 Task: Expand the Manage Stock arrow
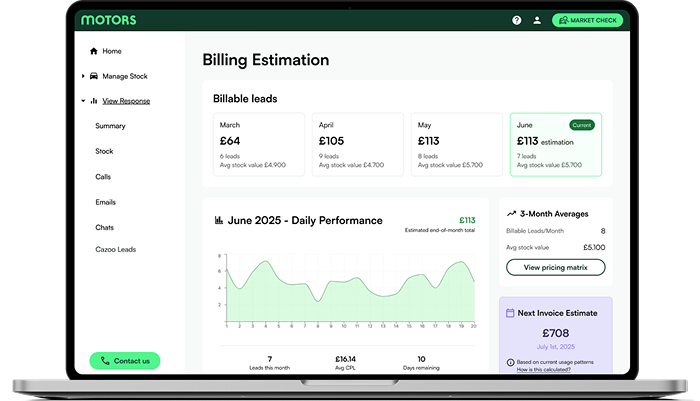(x=83, y=76)
